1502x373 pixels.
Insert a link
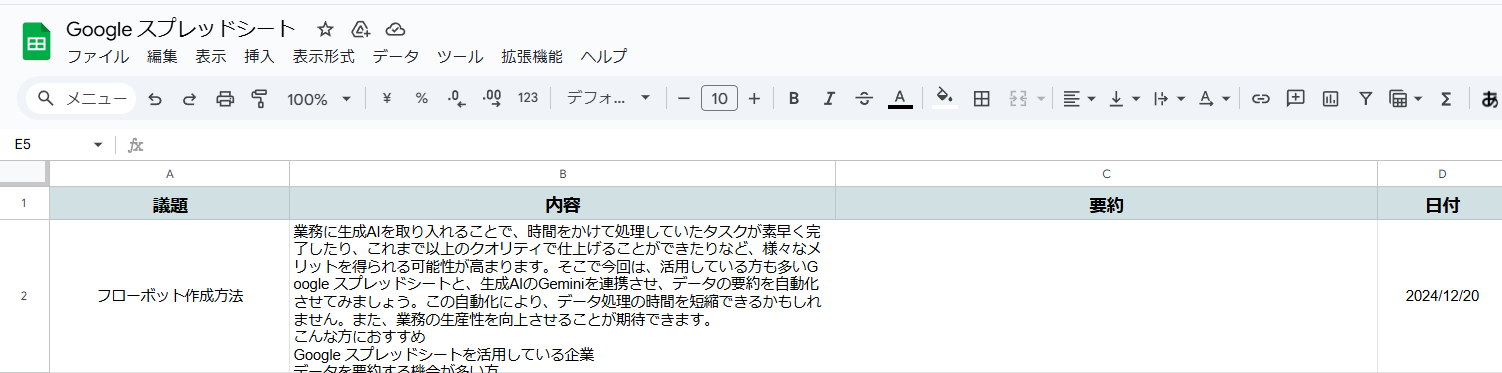click(x=1261, y=99)
